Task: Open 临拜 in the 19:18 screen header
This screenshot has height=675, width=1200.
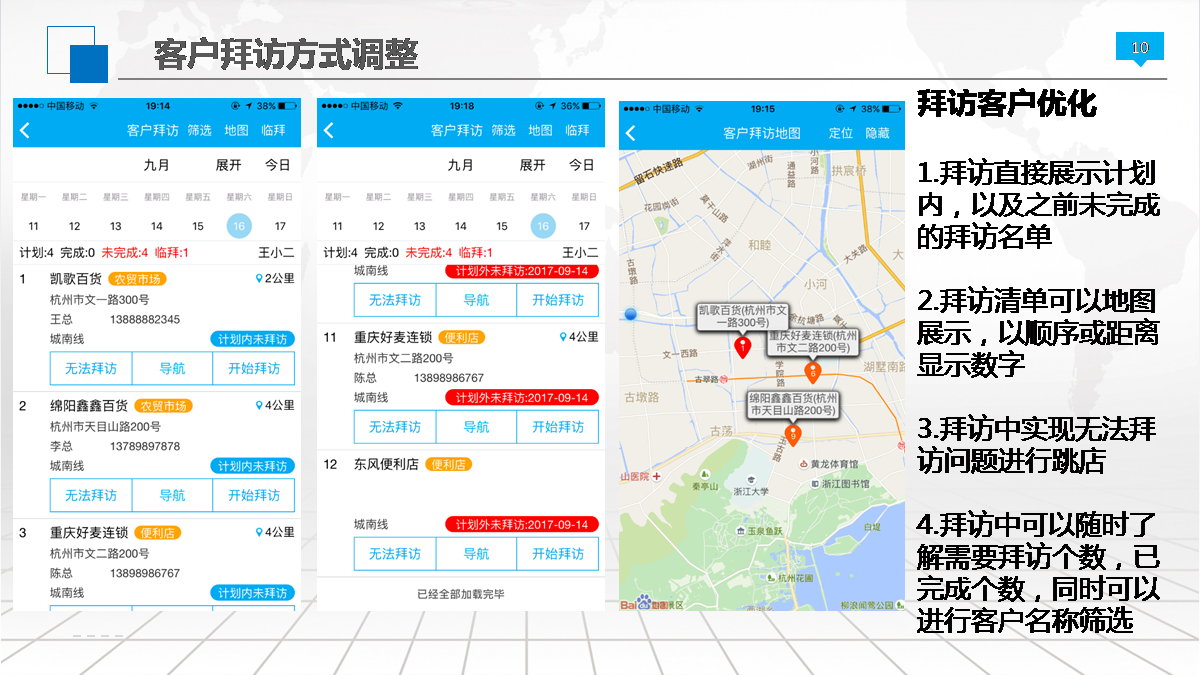Action: (577, 131)
